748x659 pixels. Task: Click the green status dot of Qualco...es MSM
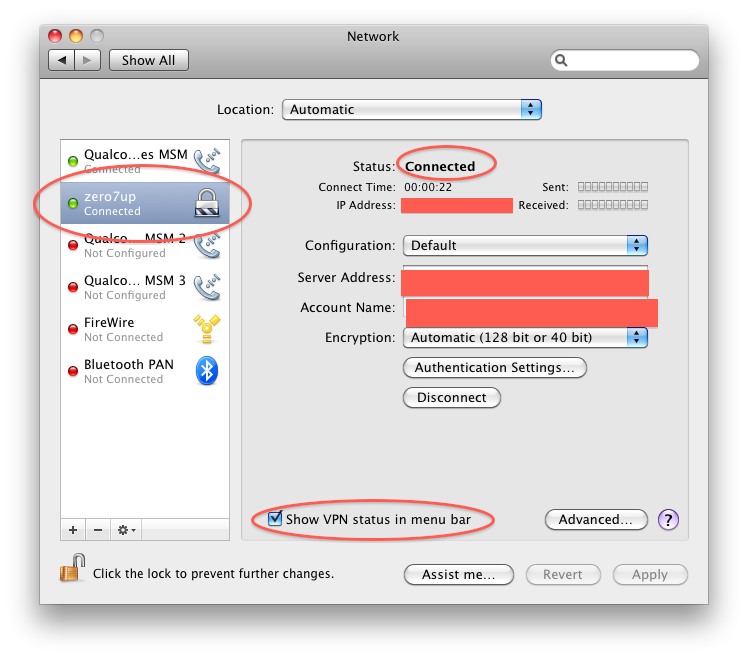[73, 161]
